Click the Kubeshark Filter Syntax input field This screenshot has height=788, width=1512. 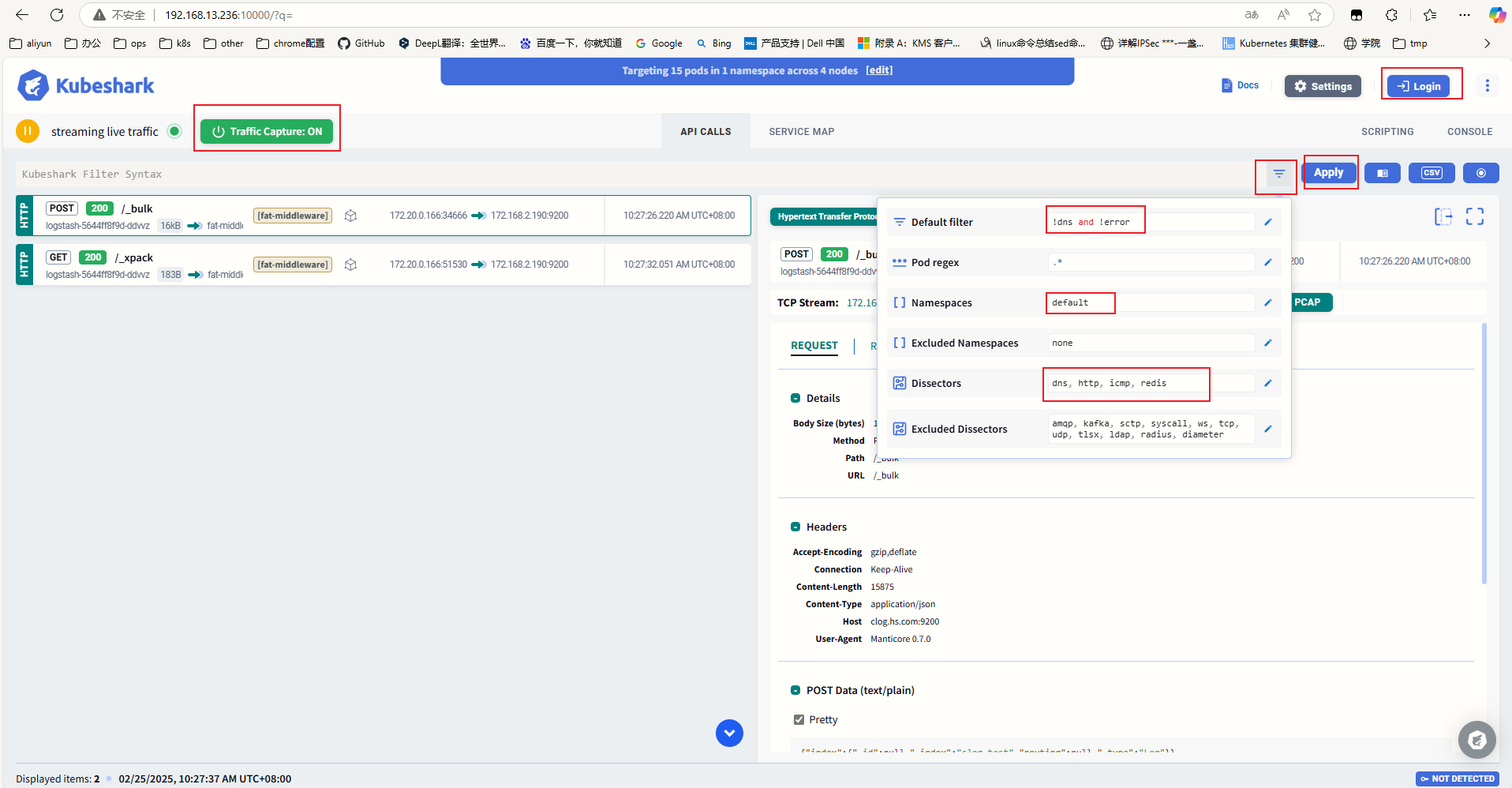[631, 174]
